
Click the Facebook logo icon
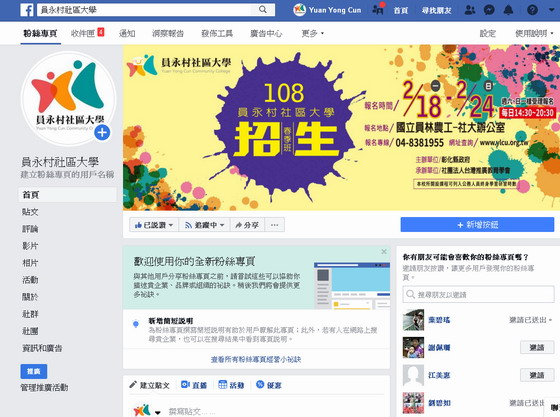[27, 10]
